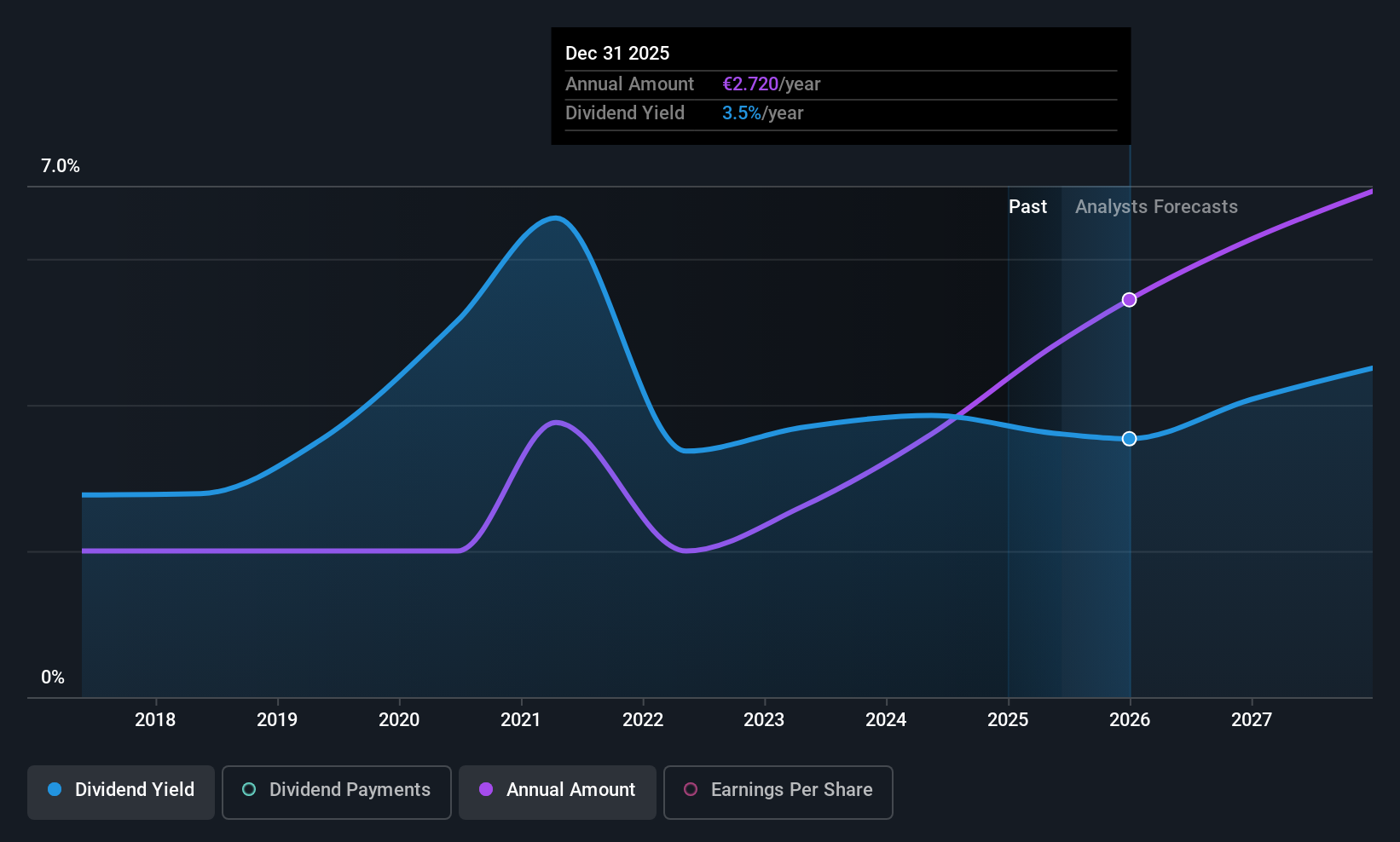
Task: Click the 2021 x-axis label
Action: 521,720
